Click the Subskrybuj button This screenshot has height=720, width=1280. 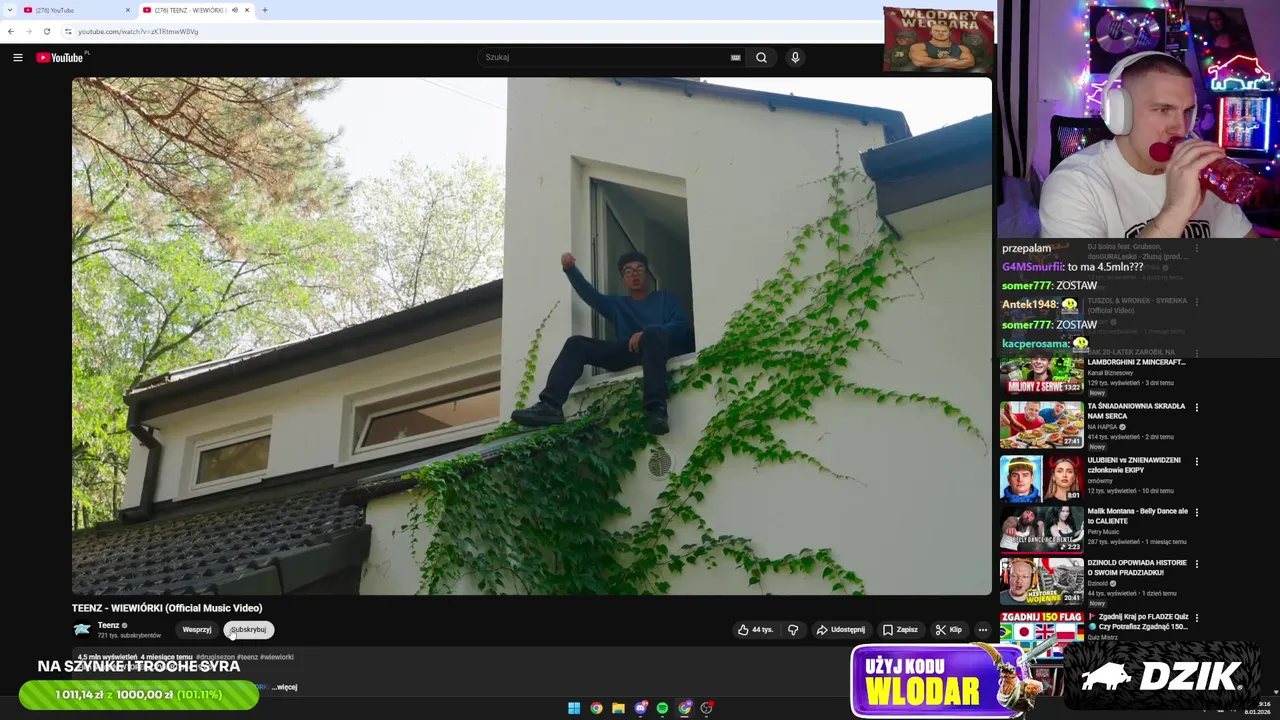(248, 630)
